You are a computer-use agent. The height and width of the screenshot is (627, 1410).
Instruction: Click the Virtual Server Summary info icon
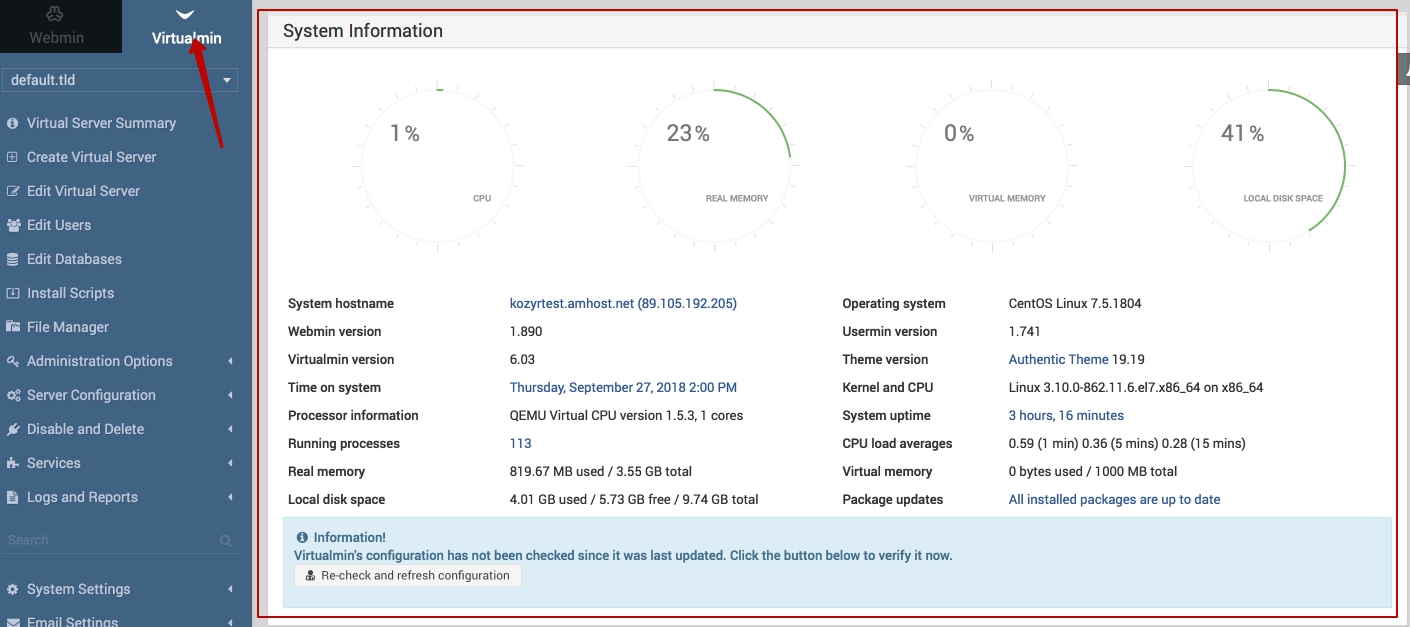13,124
